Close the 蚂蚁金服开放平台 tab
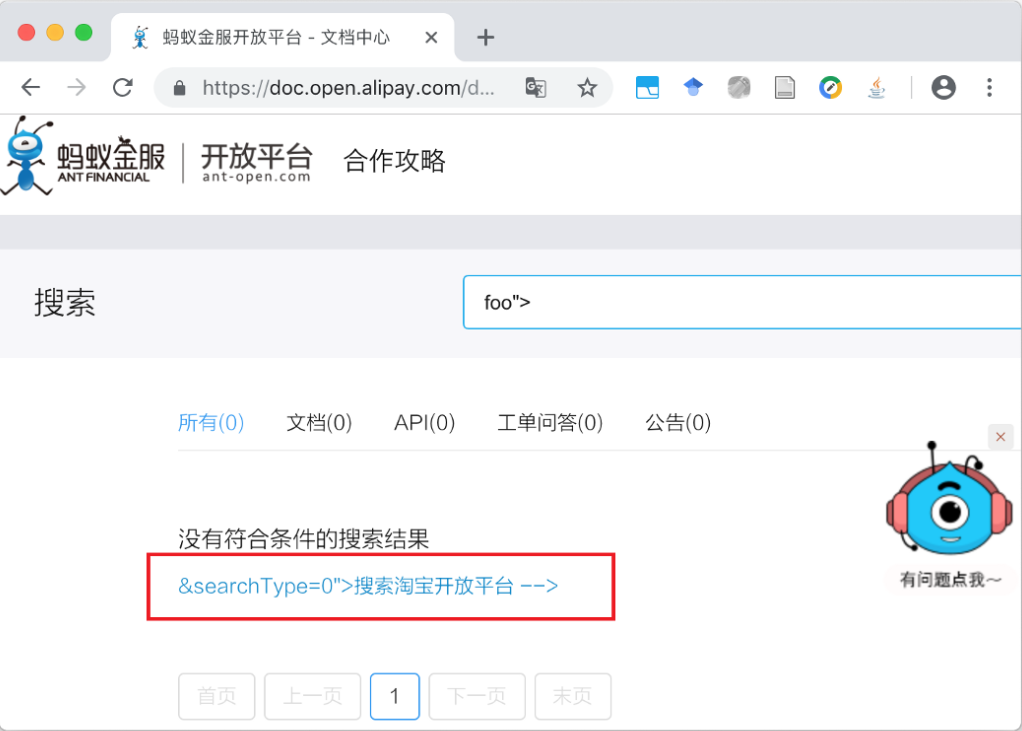The height and width of the screenshot is (731, 1022). pyautogui.click(x=431, y=38)
